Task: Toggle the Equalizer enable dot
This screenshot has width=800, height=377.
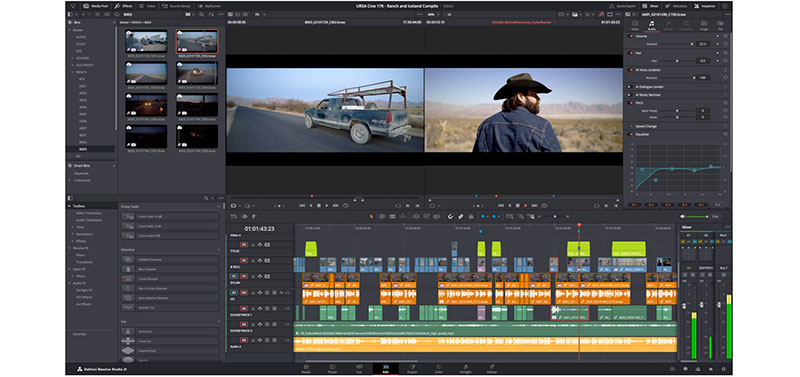Action: [x=631, y=134]
